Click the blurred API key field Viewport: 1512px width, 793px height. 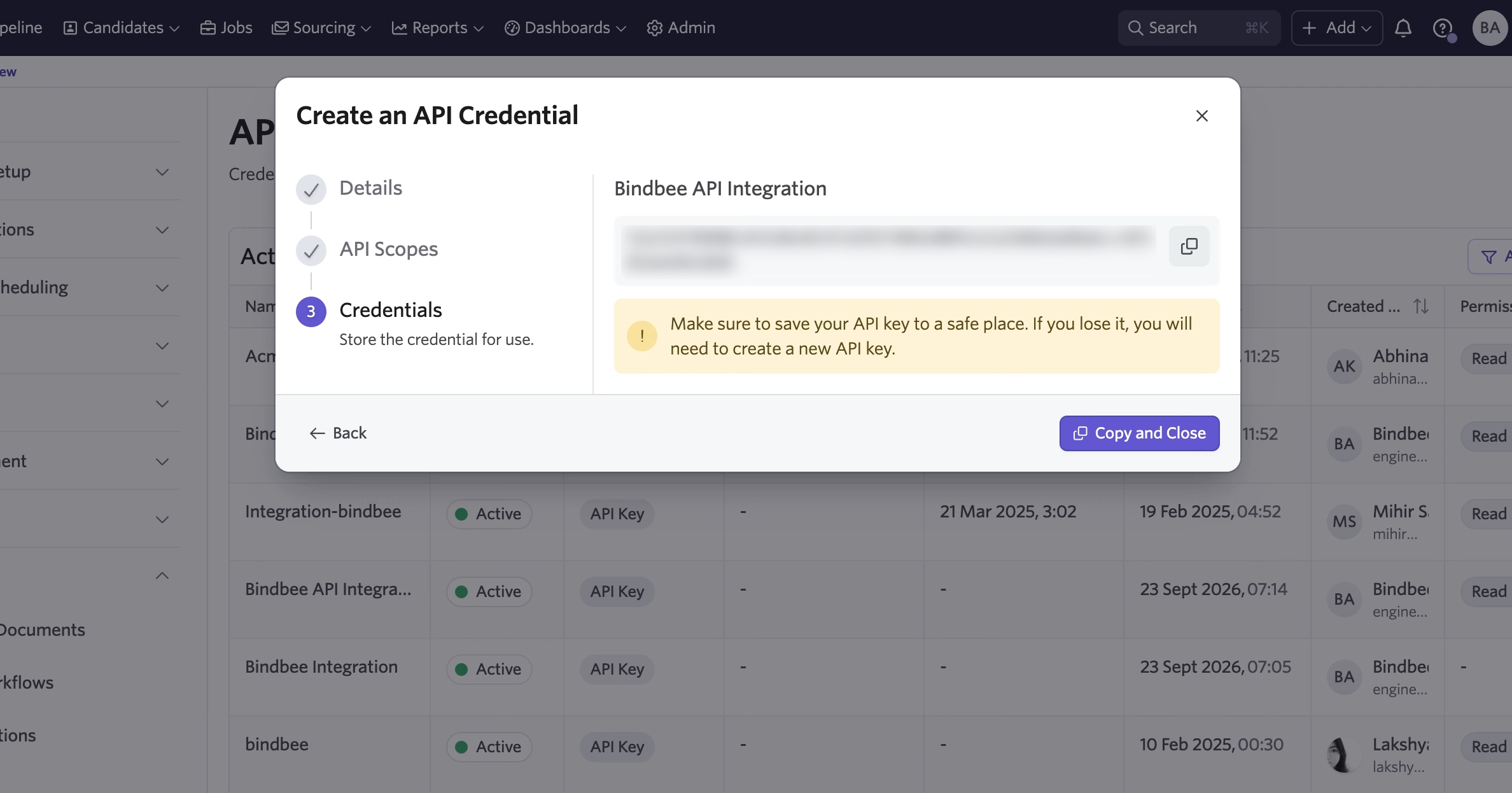coord(890,250)
